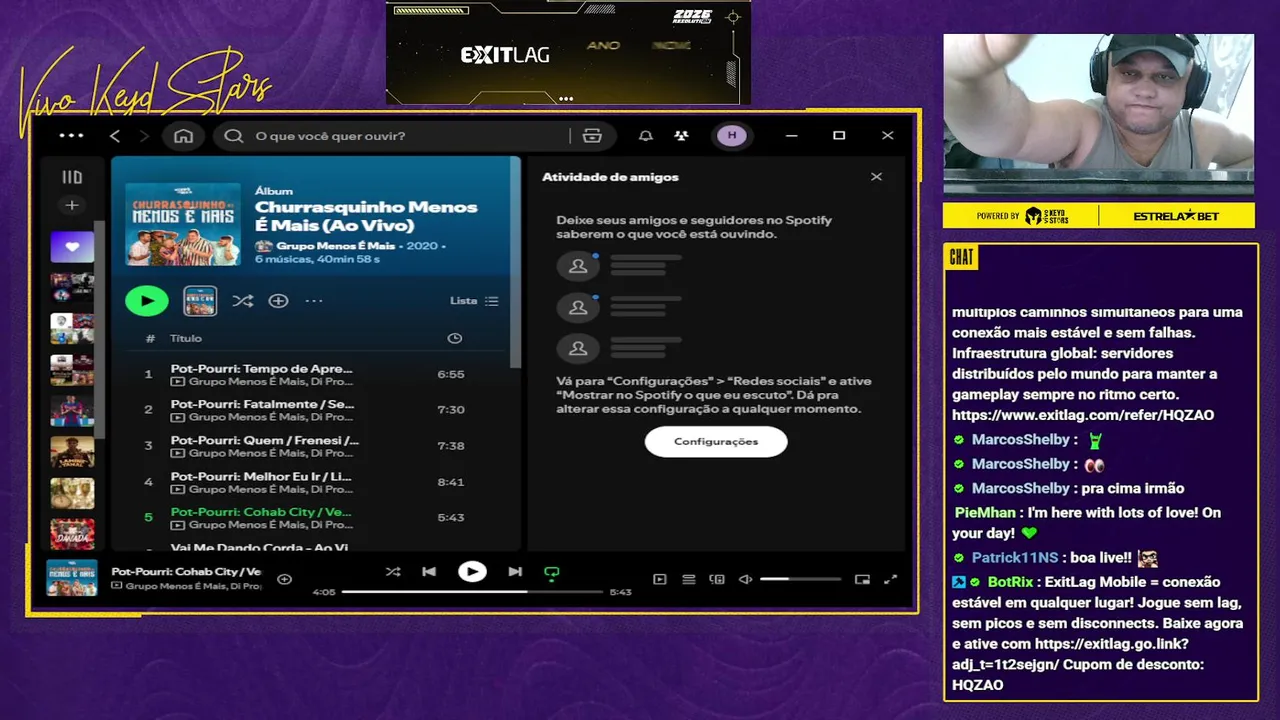Image resolution: width=1280 pixels, height=720 pixels.
Task: Open the profile avatar 'H' menu
Action: pyautogui.click(x=731, y=136)
